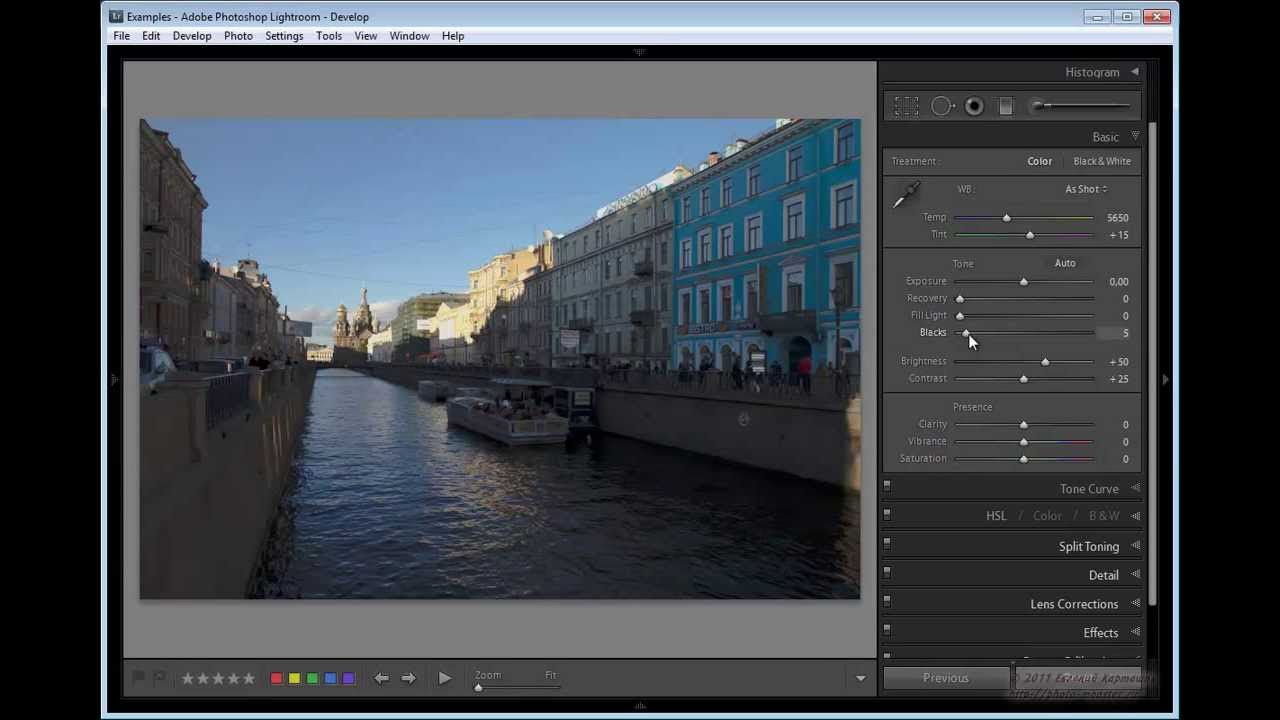Apply blue color label
The height and width of the screenshot is (720, 1280).
[x=330, y=678]
